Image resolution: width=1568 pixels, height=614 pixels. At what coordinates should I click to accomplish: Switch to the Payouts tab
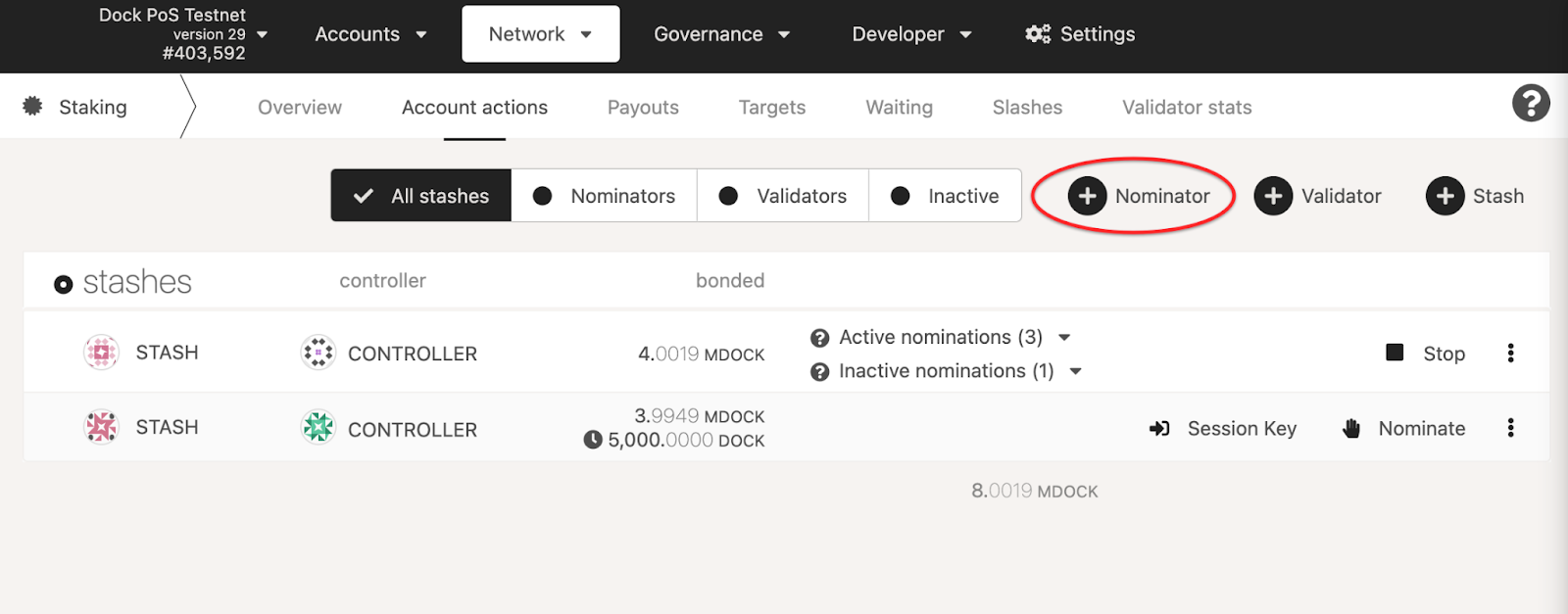[643, 108]
